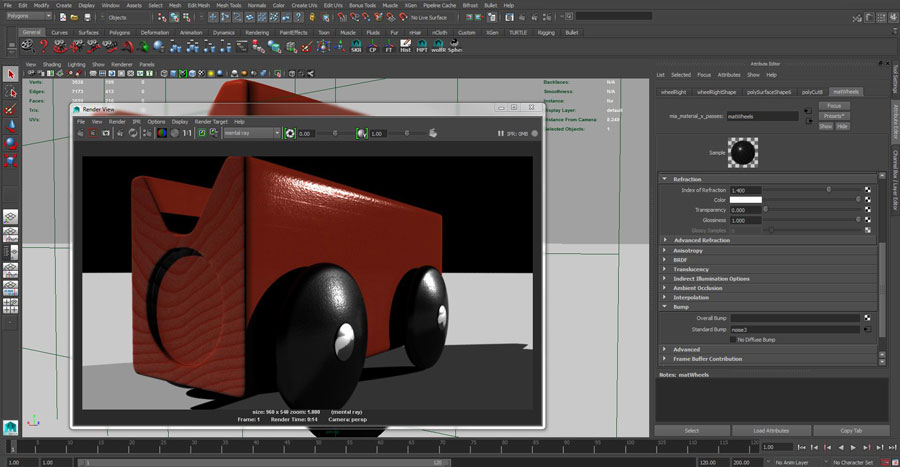Image resolution: width=900 pixels, height=467 pixels.
Task: Click the Copy Tab button
Action: (x=851, y=431)
